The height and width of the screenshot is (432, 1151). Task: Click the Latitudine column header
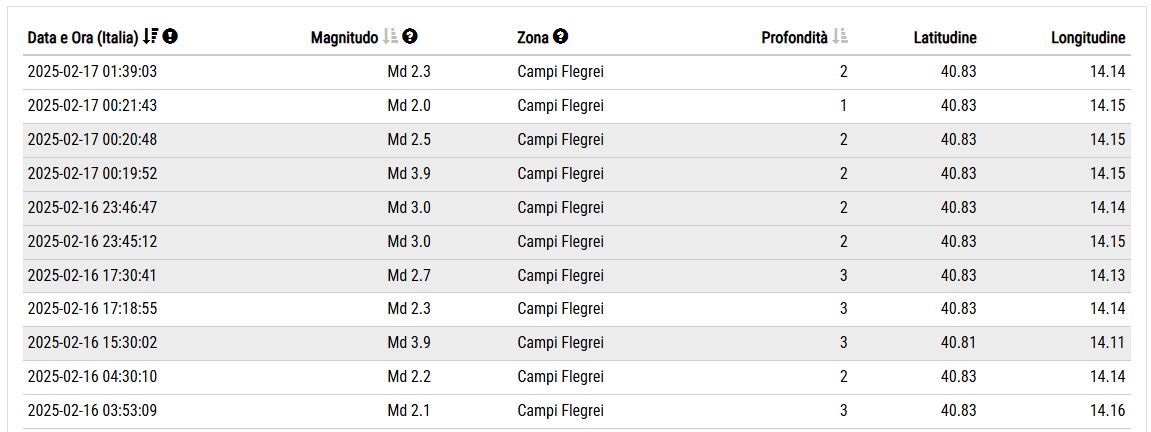pos(945,37)
